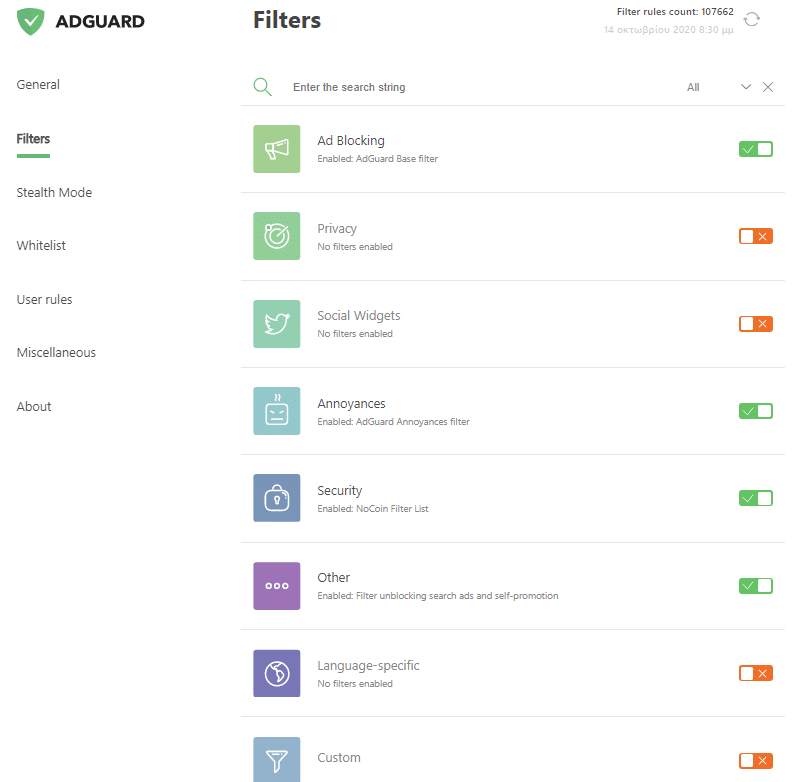This screenshot has width=796, height=782.
Task: Enable the Language-specific toggle
Action: (x=755, y=673)
